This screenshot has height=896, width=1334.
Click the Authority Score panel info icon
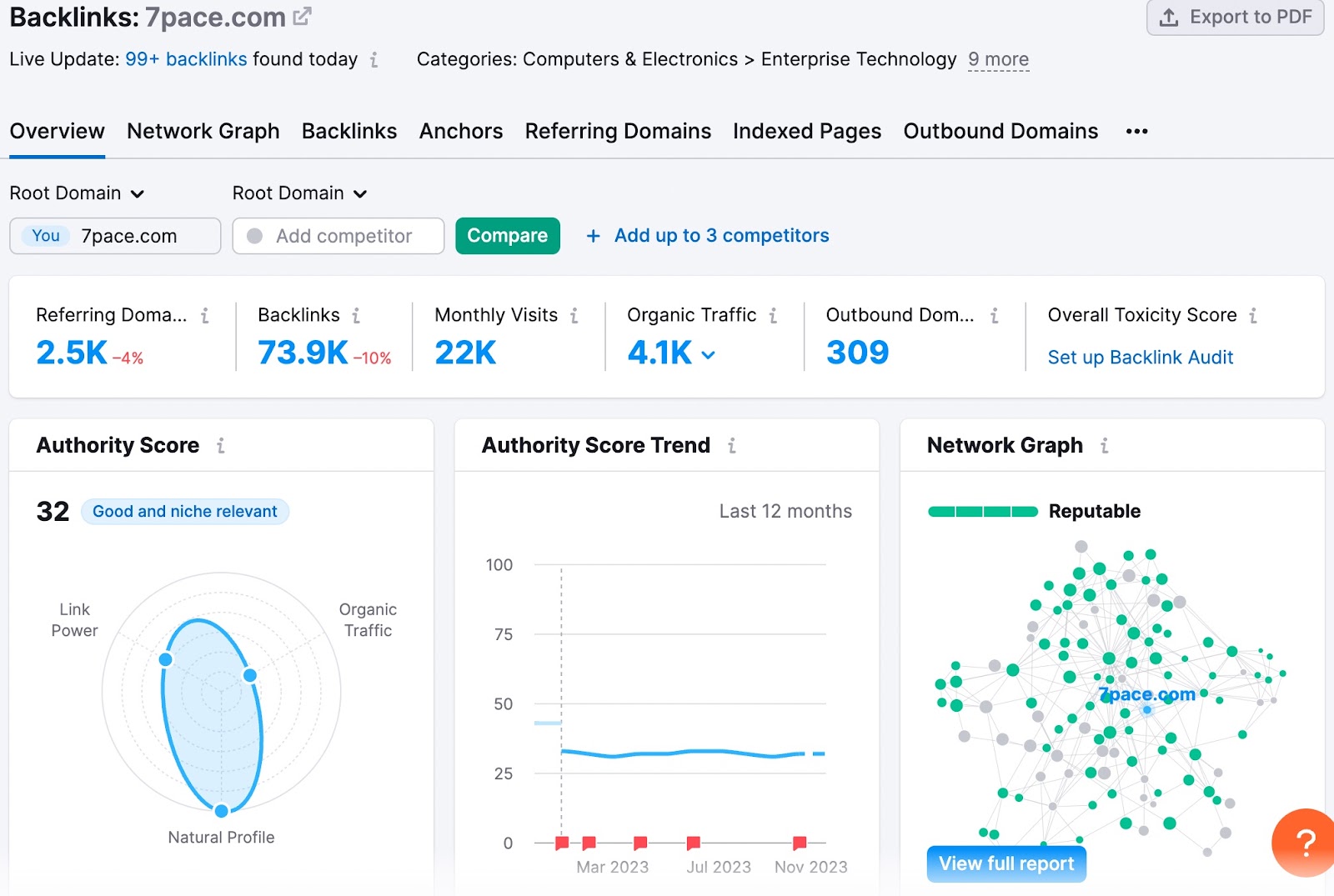[220, 445]
